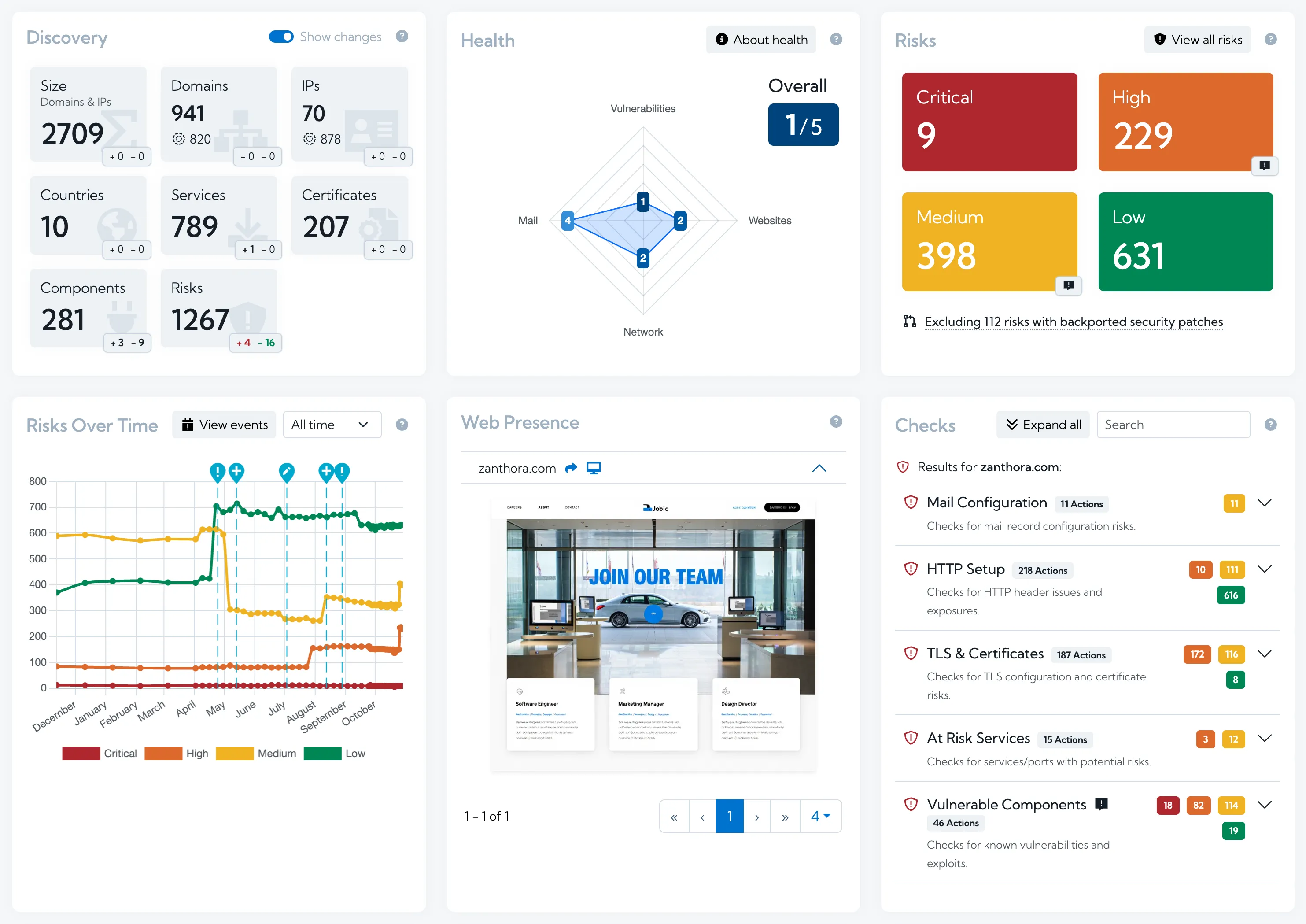1306x924 pixels.
Task: Click the screenshot monitor icon beside zanthora.com
Action: (594, 468)
